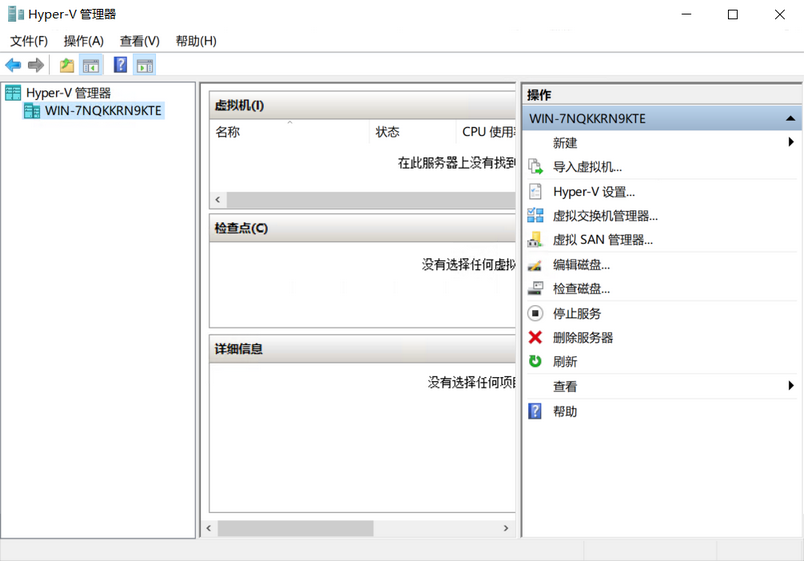
Task: Open the 帮助(H) menu
Action: [x=196, y=41]
